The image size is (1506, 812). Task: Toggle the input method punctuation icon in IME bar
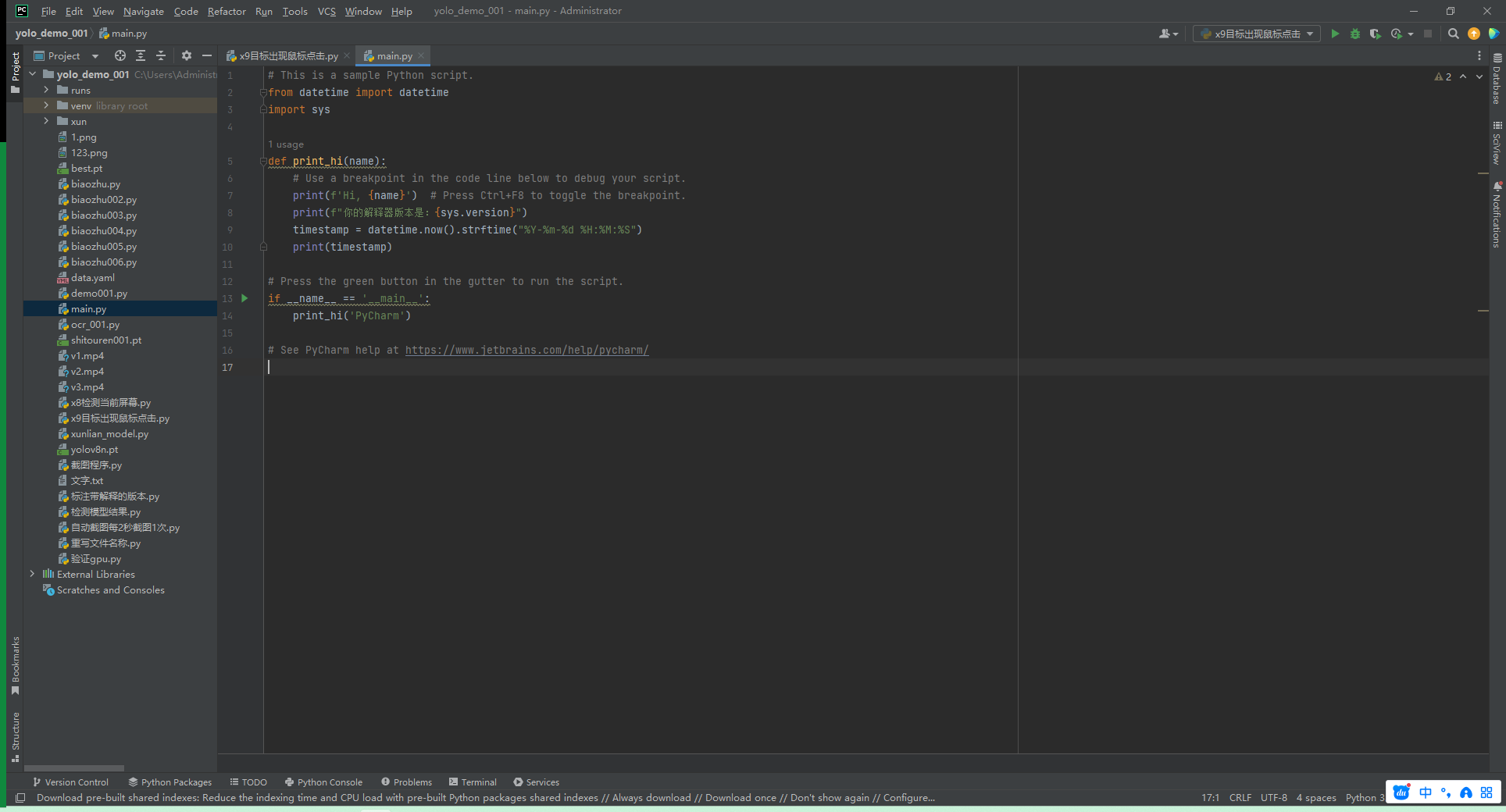pos(1446,793)
